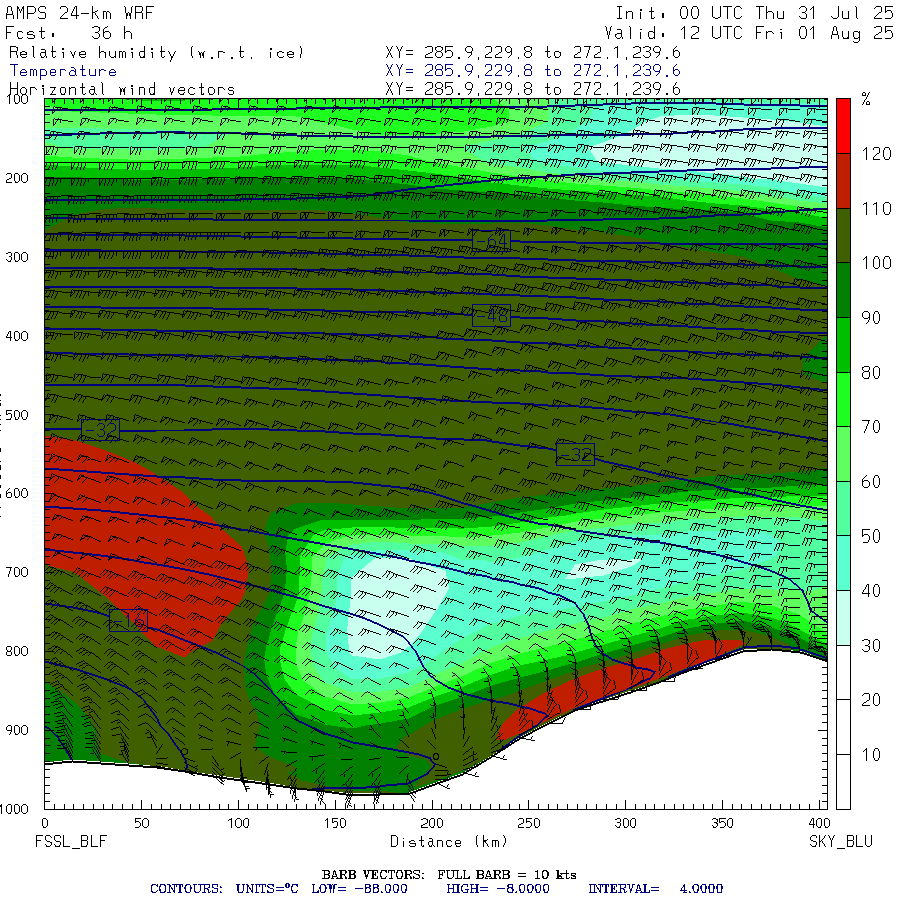Click the 10 color bar label

tap(871, 755)
